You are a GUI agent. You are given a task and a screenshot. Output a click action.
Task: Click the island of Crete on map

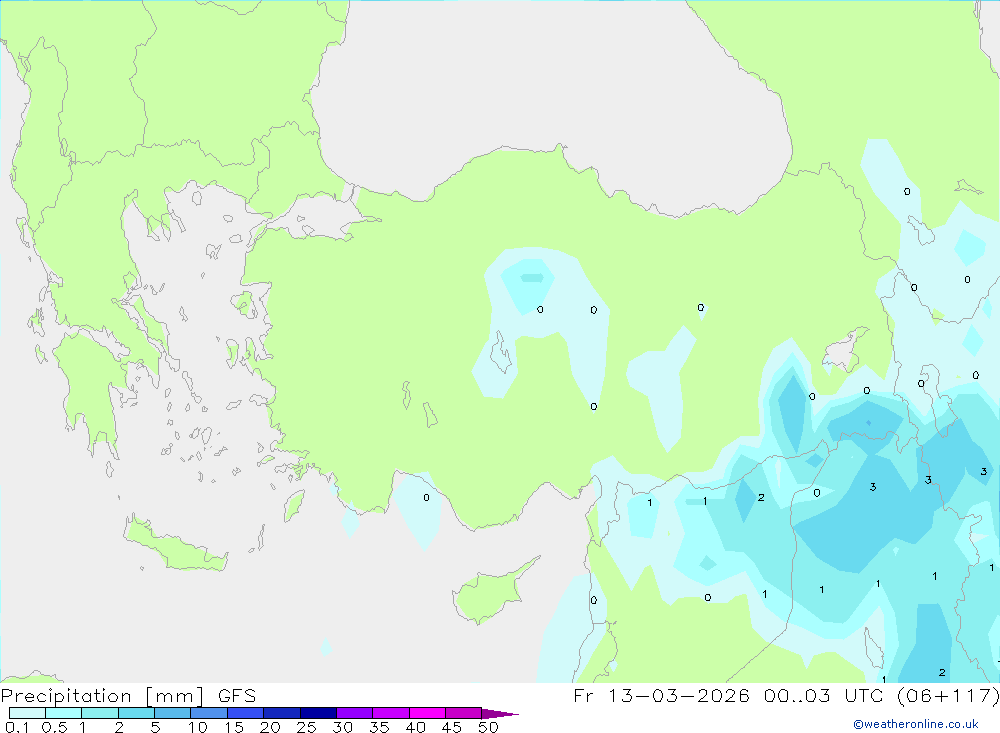pyautogui.click(x=175, y=544)
